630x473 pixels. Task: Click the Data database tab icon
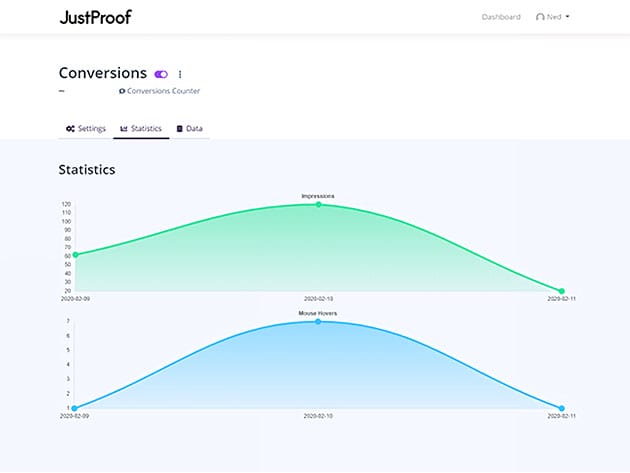tap(180, 129)
